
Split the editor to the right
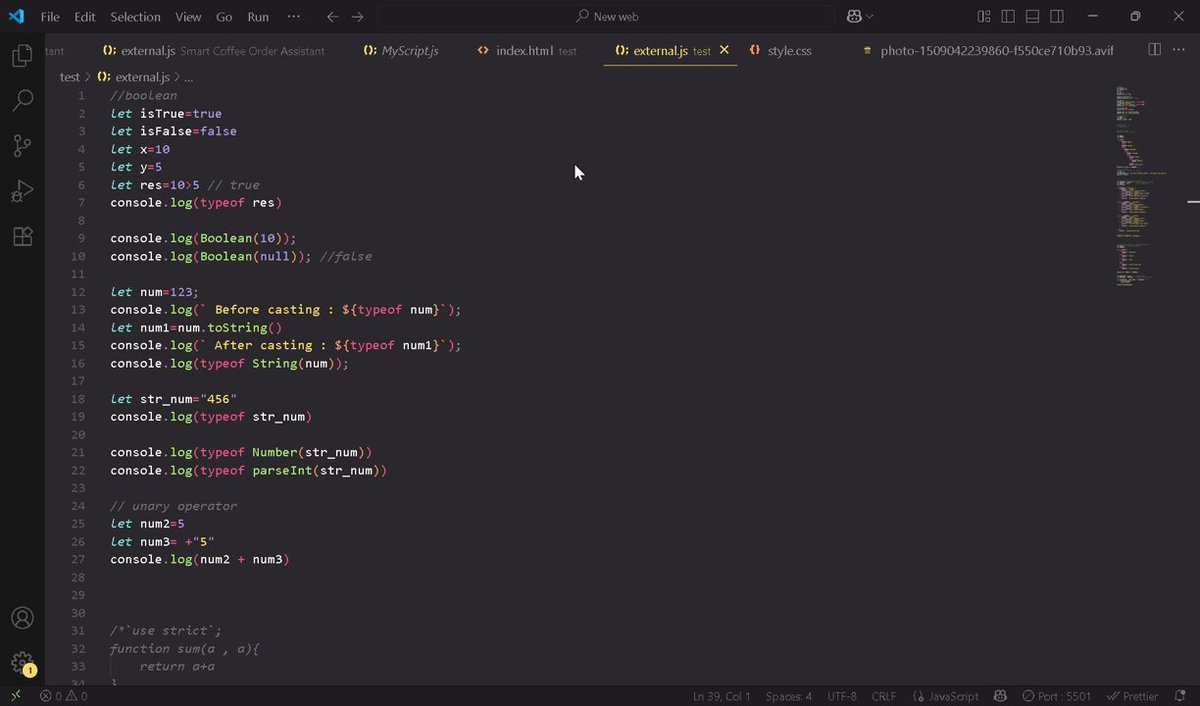[1154, 49]
